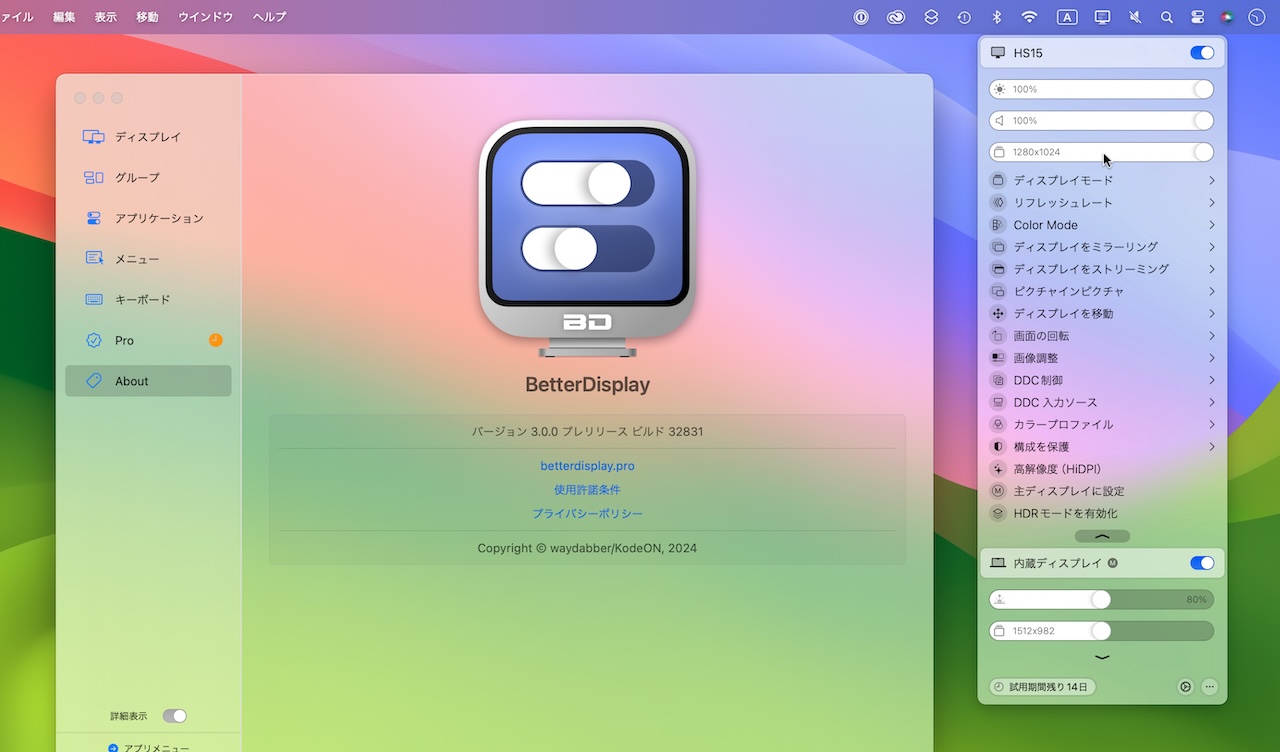Click the play circle button in popup footer
This screenshot has width=1280, height=752.
1185,687
